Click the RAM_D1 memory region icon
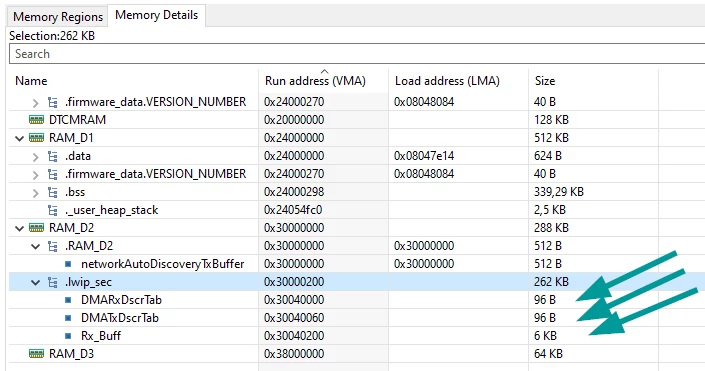This screenshot has width=705, height=371. tap(36, 138)
